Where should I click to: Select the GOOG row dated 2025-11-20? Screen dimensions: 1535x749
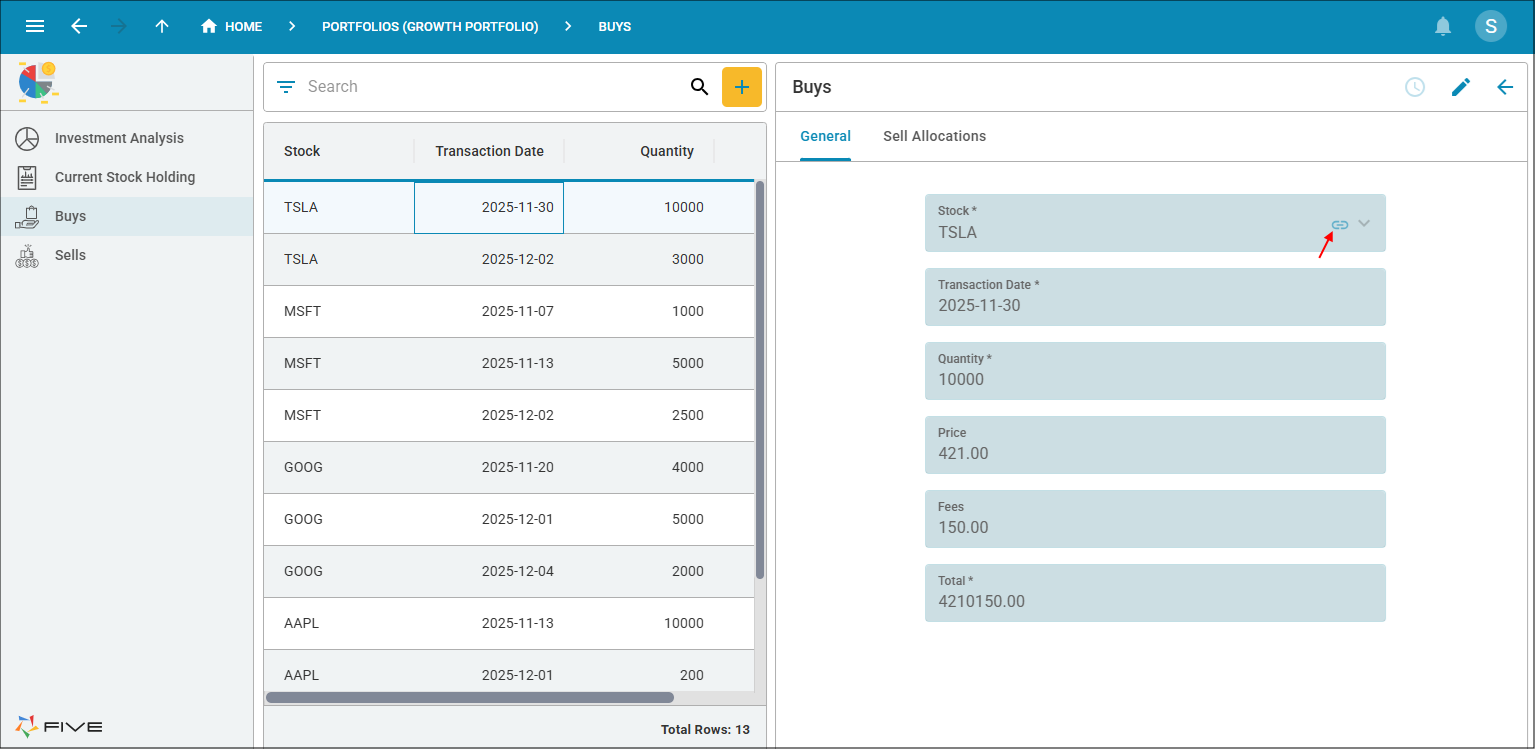(509, 468)
